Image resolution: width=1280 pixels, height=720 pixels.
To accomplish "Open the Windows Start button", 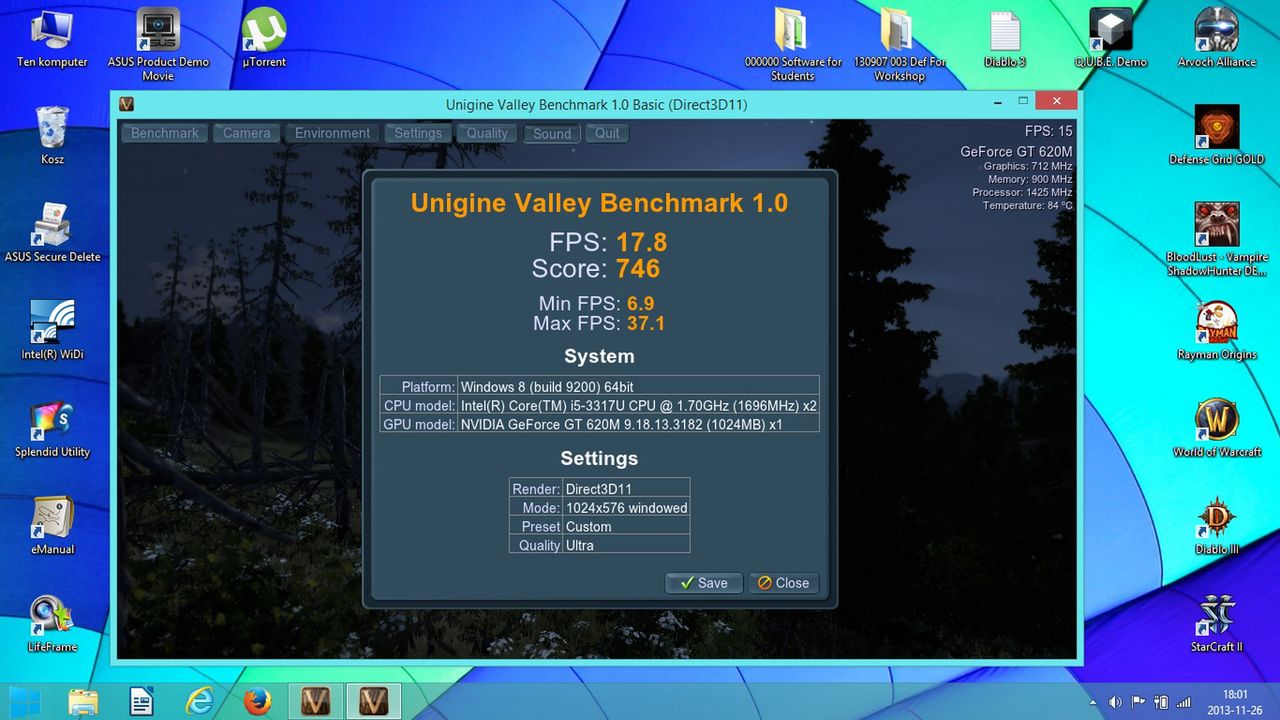I will pyautogui.click(x=27, y=700).
